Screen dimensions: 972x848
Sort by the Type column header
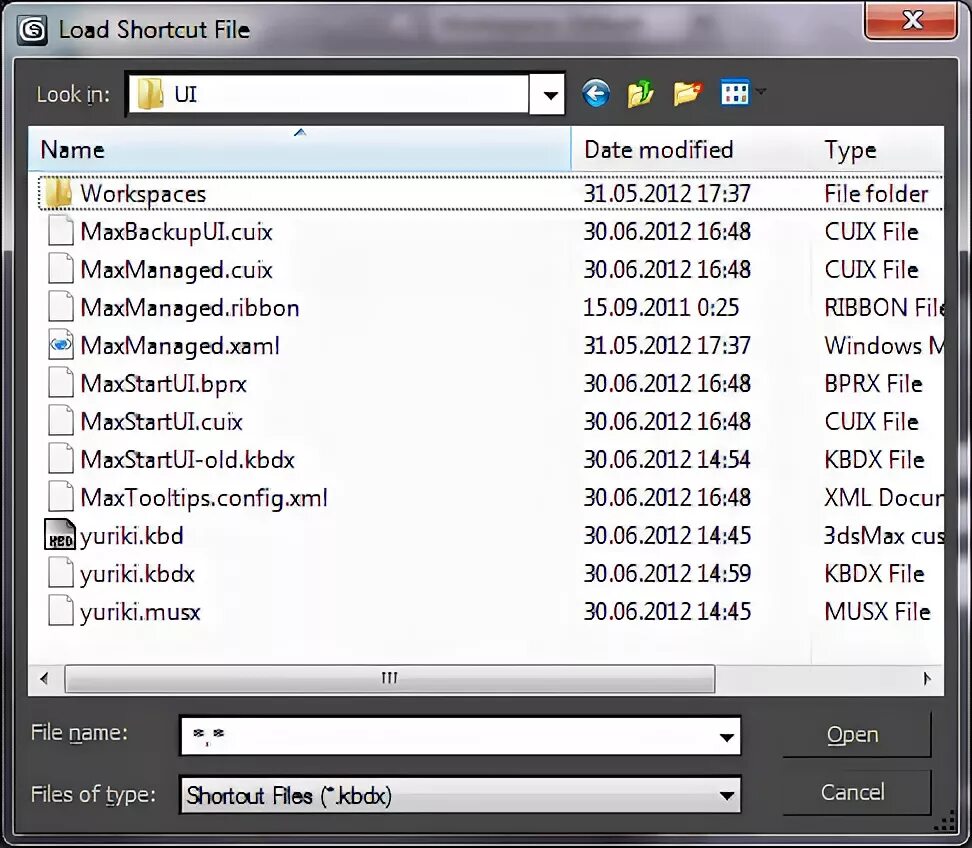878,149
